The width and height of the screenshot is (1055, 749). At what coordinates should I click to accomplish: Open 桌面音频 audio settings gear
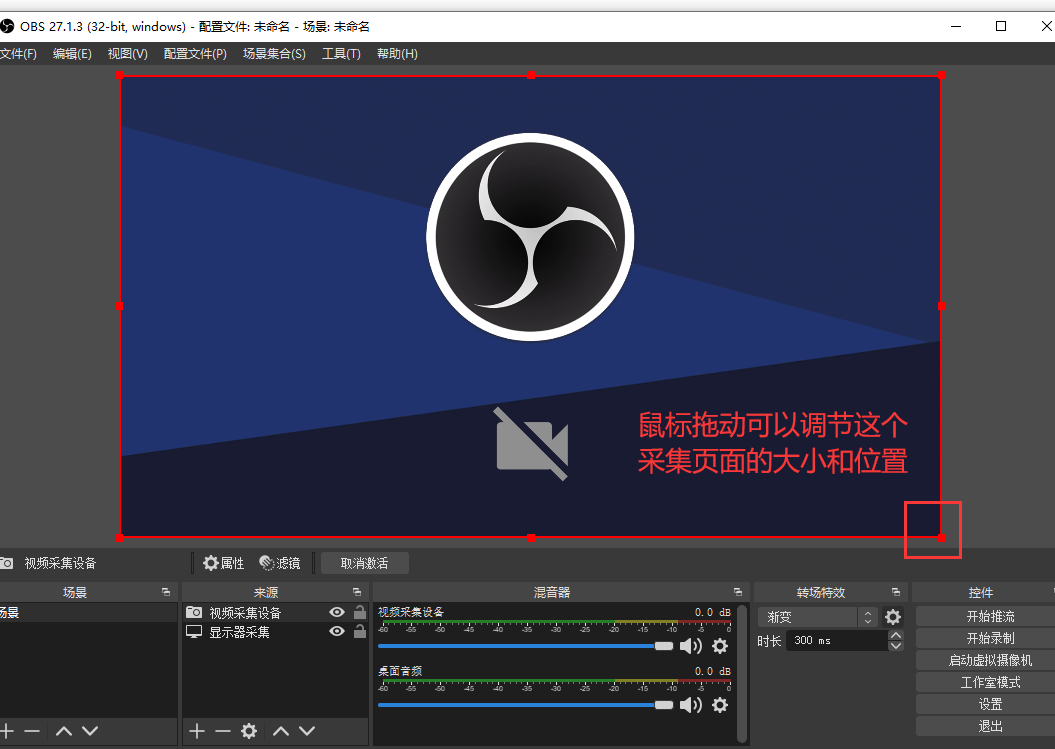coord(720,705)
